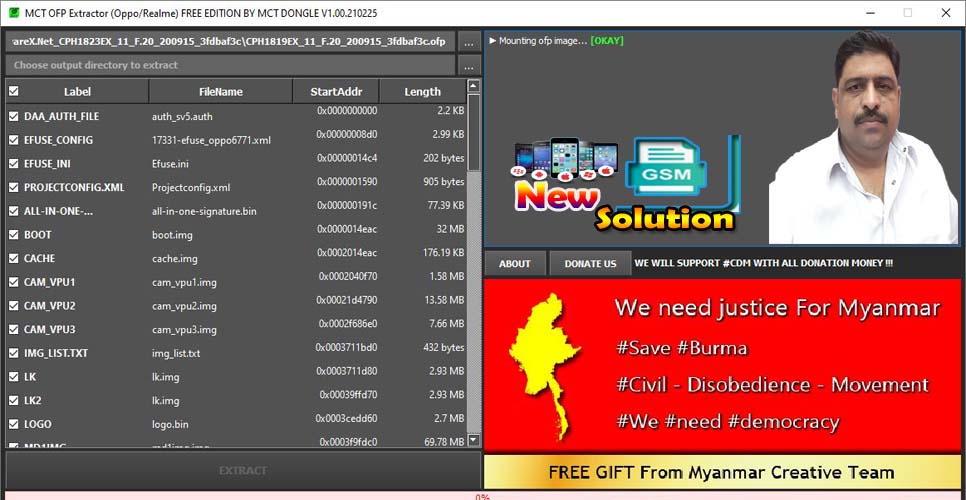The width and height of the screenshot is (966, 500).
Task: Click the OFP file path field
Action: [x=230, y=42]
